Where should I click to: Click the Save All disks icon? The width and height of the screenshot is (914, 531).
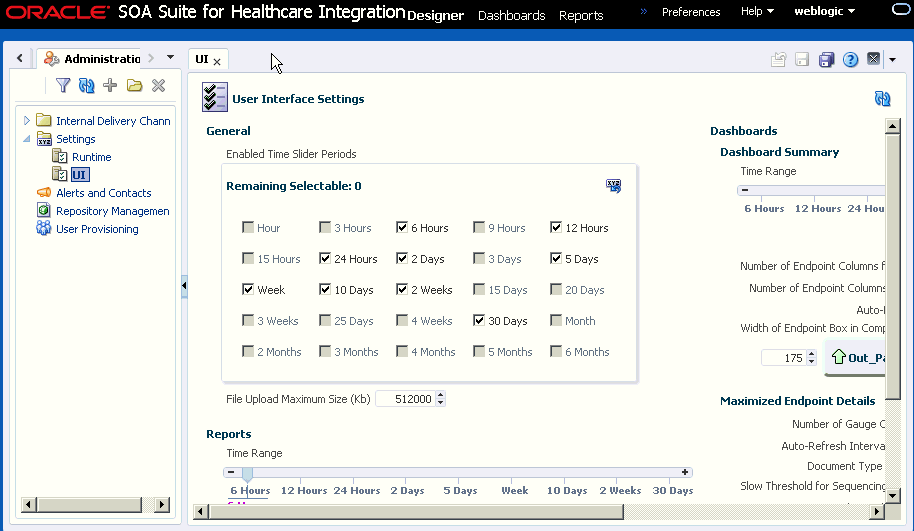click(827, 59)
